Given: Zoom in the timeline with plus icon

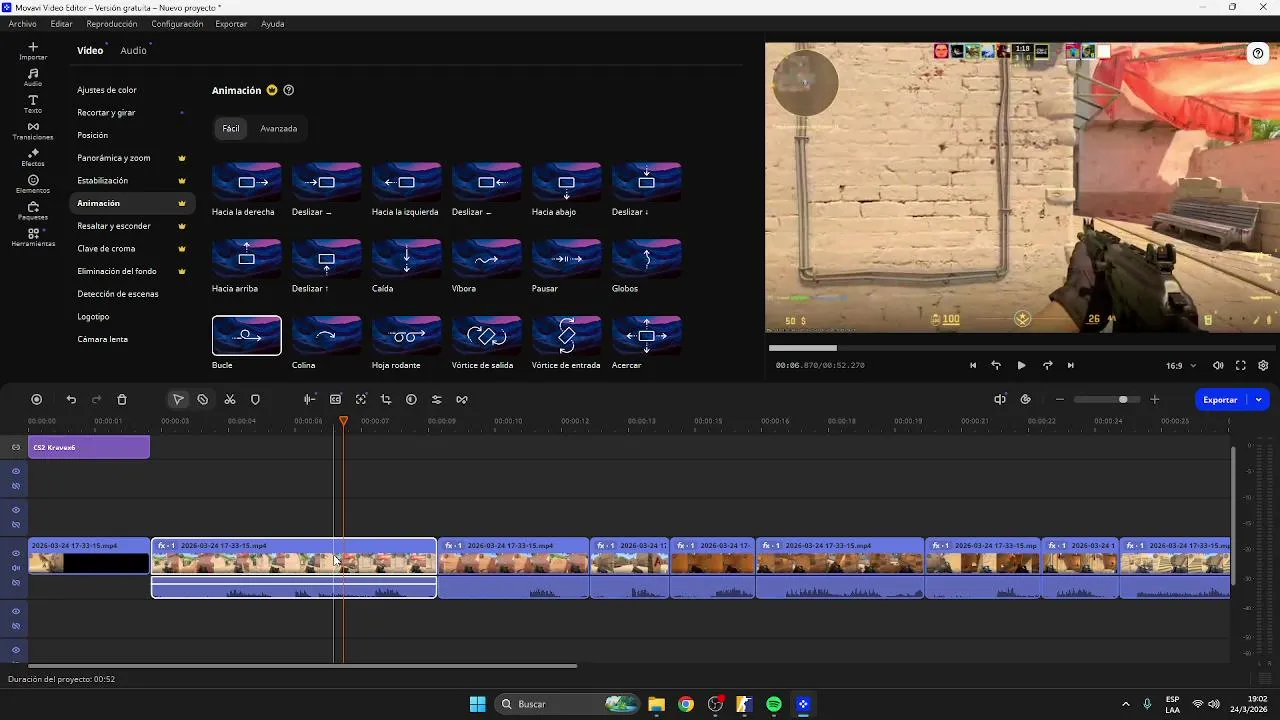Looking at the screenshot, I should pyautogui.click(x=1155, y=399).
